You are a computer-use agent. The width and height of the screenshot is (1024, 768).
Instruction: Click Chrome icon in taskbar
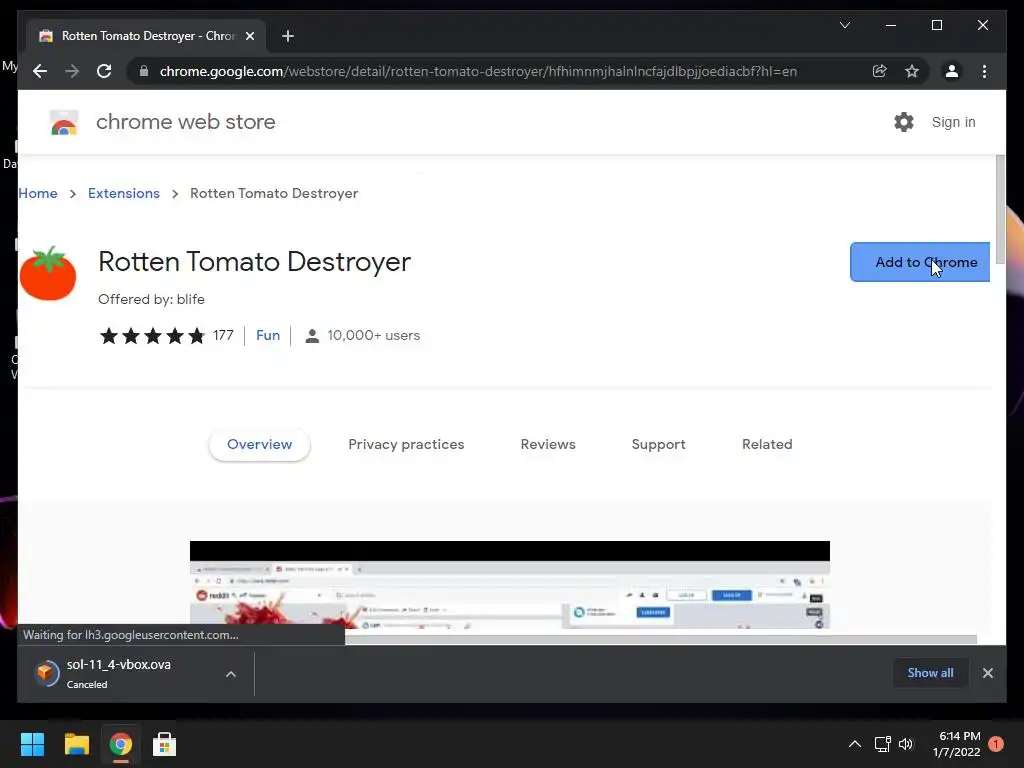coord(120,744)
